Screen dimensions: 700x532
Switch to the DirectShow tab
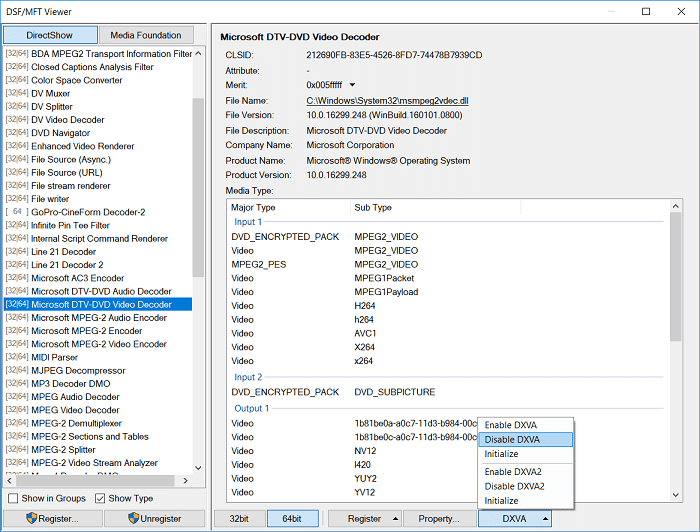(50, 35)
